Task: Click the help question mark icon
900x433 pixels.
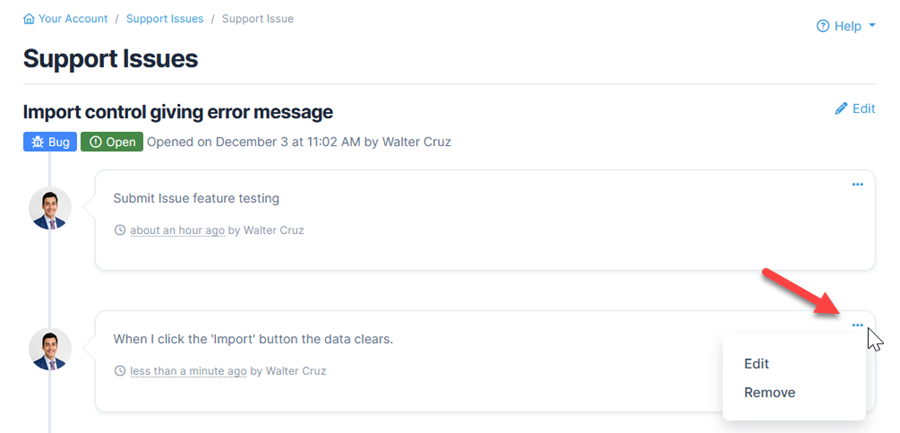Action: 823,26
